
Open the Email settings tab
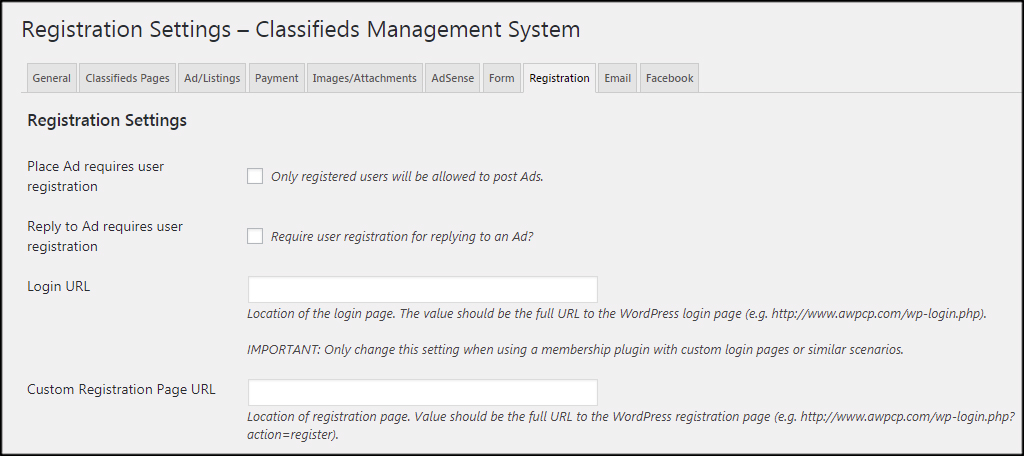(617, 78)
